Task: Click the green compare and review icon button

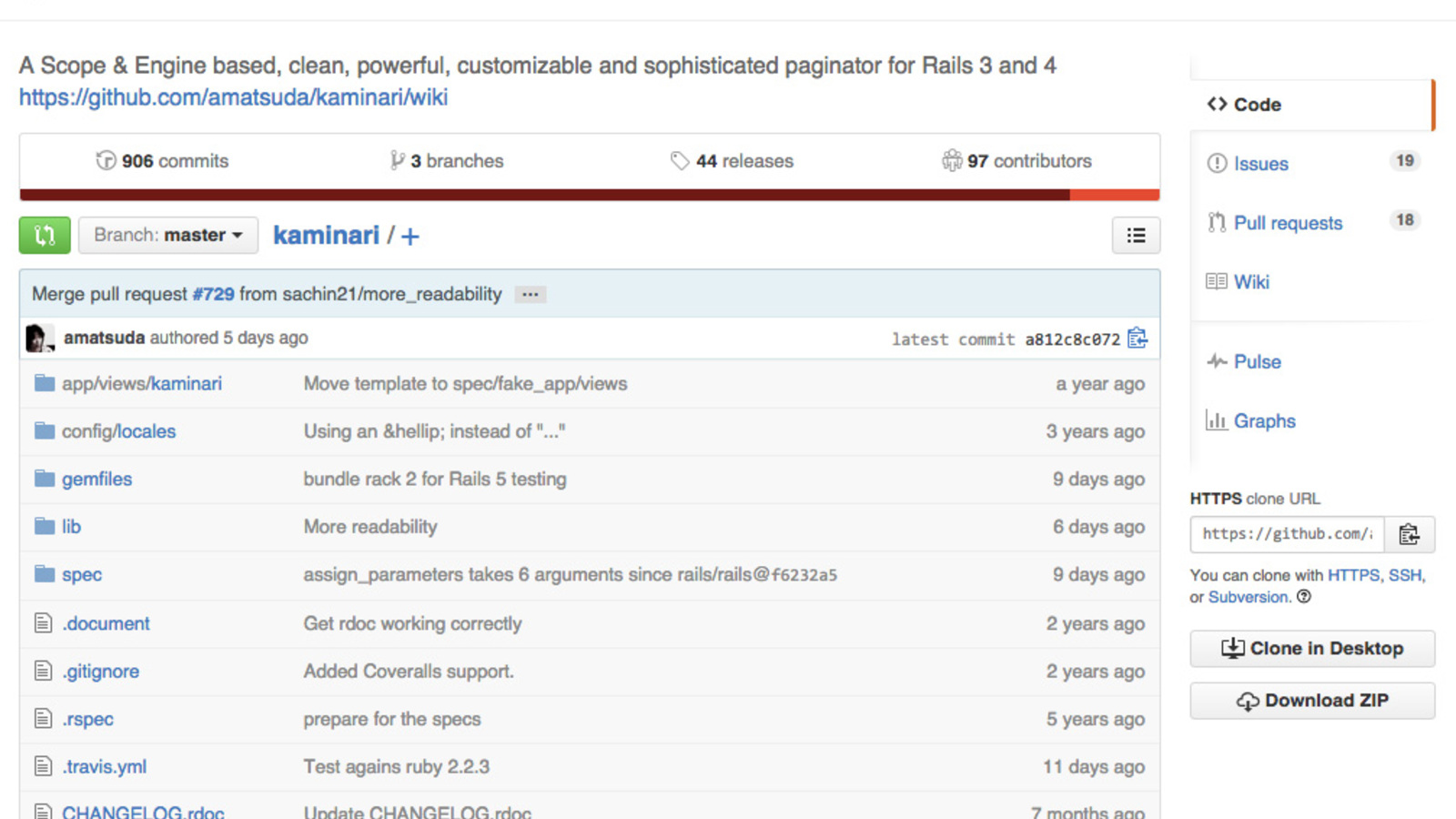Action: point(45,236)
